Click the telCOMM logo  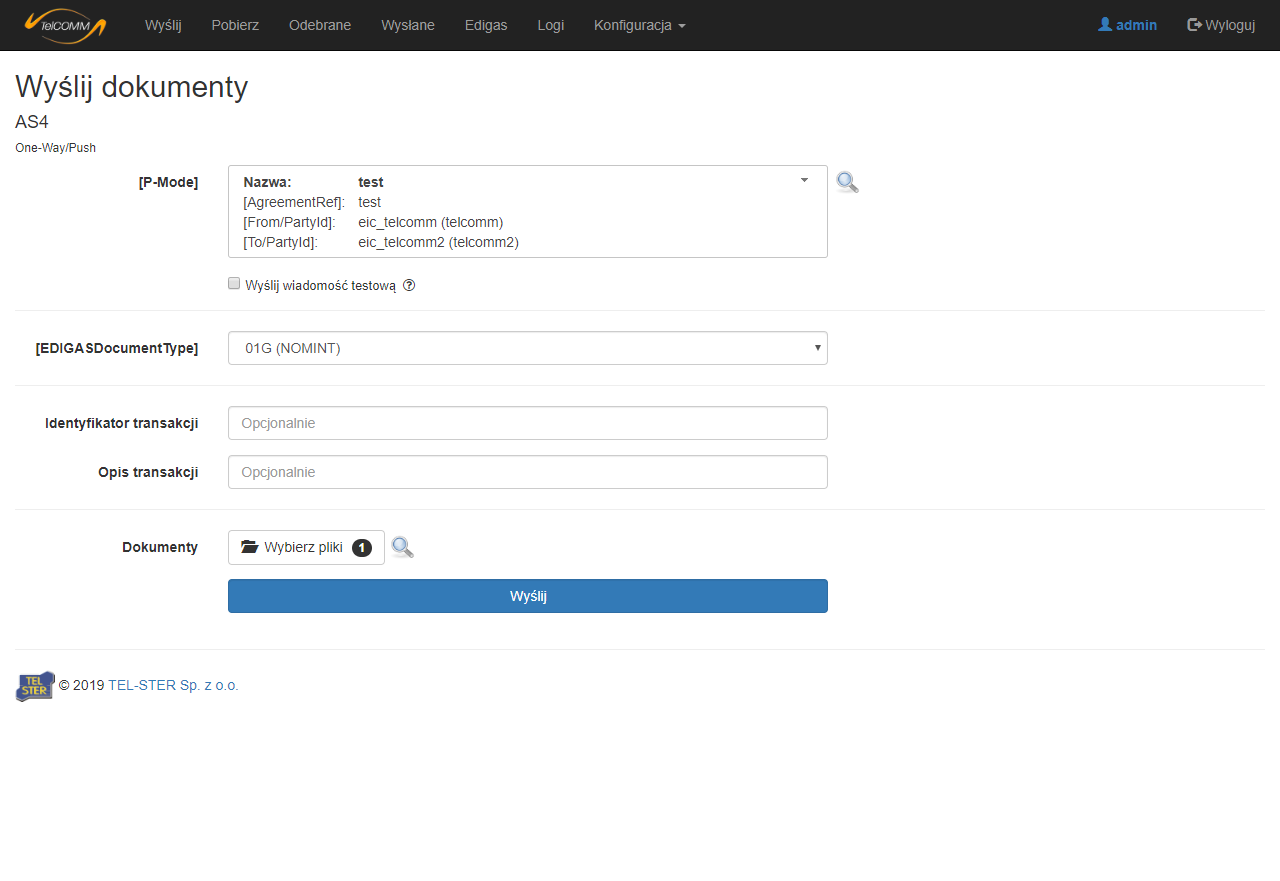[65, 25]
